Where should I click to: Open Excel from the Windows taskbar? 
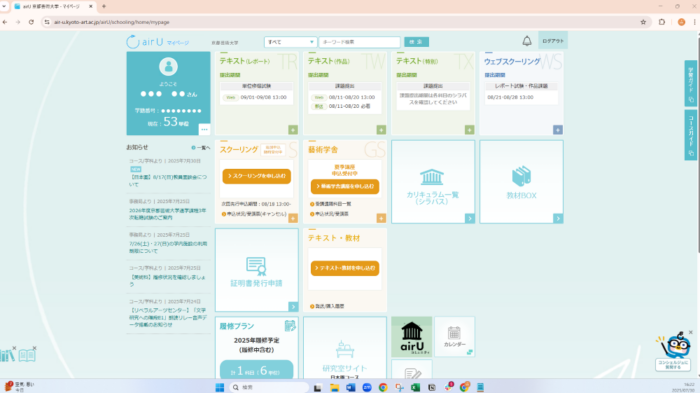pos(415,387)
